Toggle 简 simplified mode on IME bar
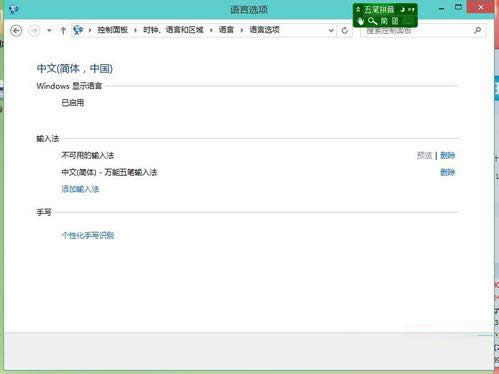This screenshot has height=374, width=499. (384, 21)
